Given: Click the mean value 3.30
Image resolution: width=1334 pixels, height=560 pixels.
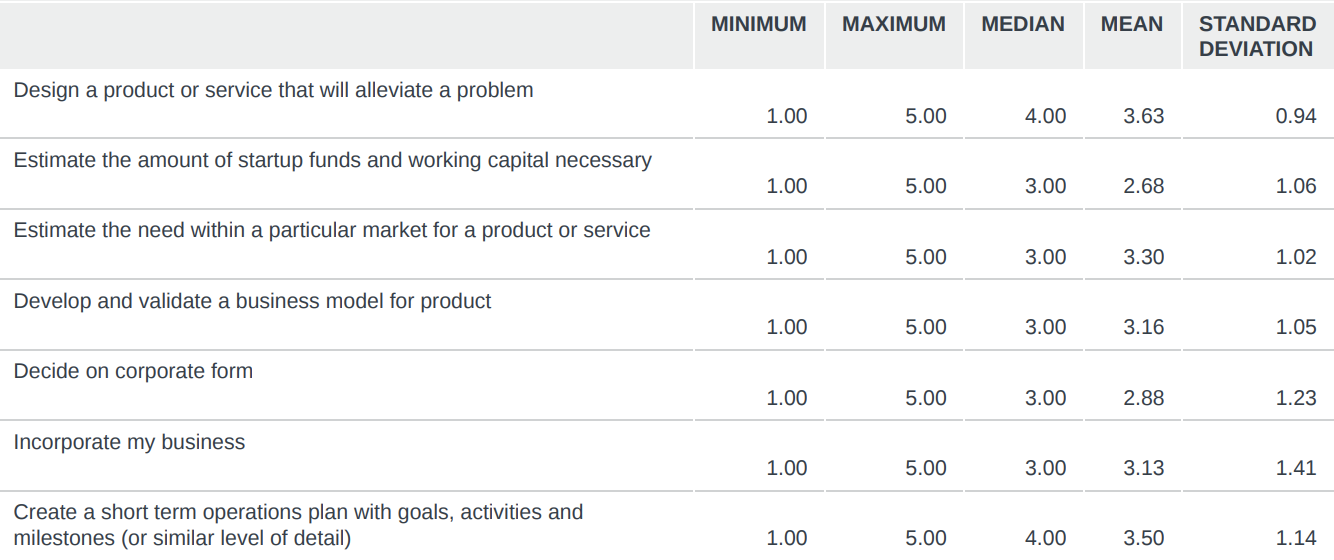Looking at the screenshot, I should (1143, 257).
